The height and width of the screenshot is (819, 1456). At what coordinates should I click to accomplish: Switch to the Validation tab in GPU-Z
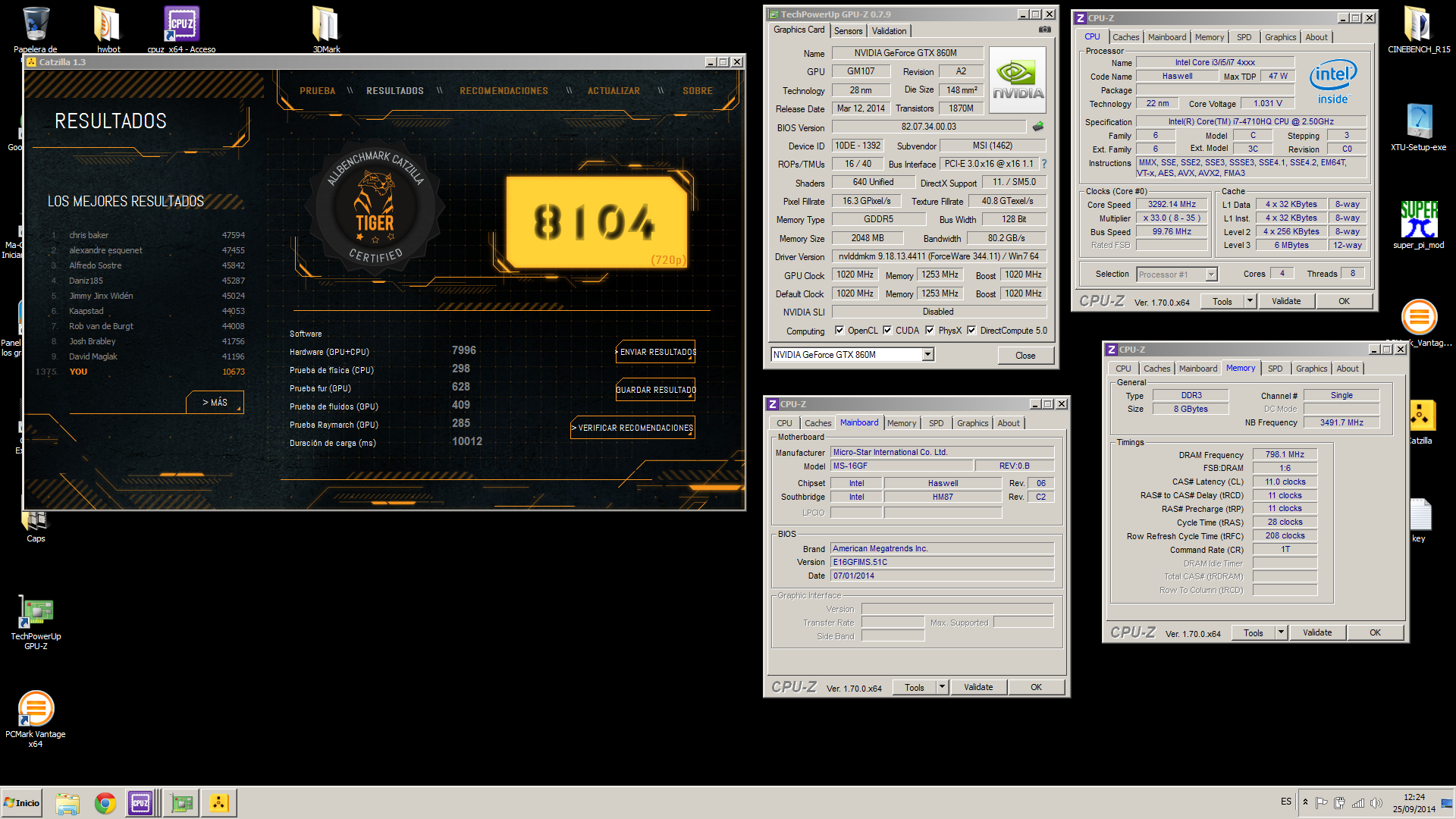tap(889, 31)
